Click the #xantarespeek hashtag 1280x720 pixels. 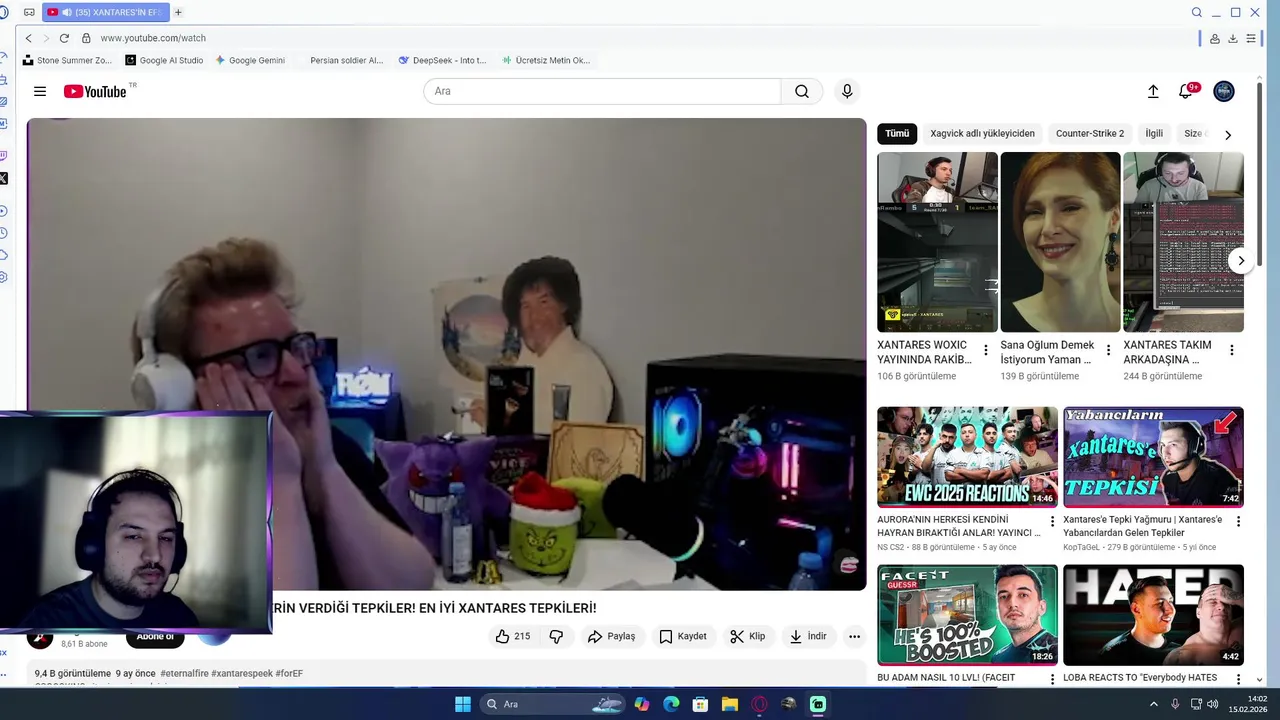241,674
